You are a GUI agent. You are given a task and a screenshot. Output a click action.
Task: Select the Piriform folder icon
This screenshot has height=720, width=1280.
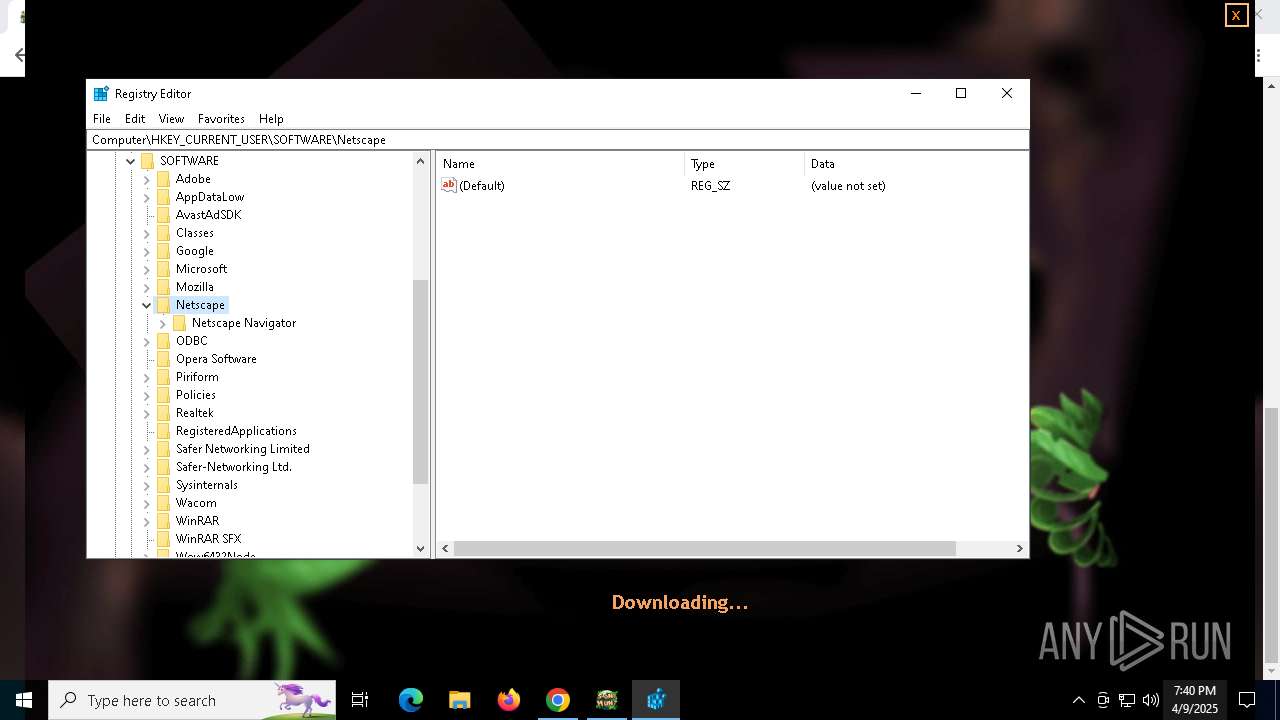pos(164,377)
